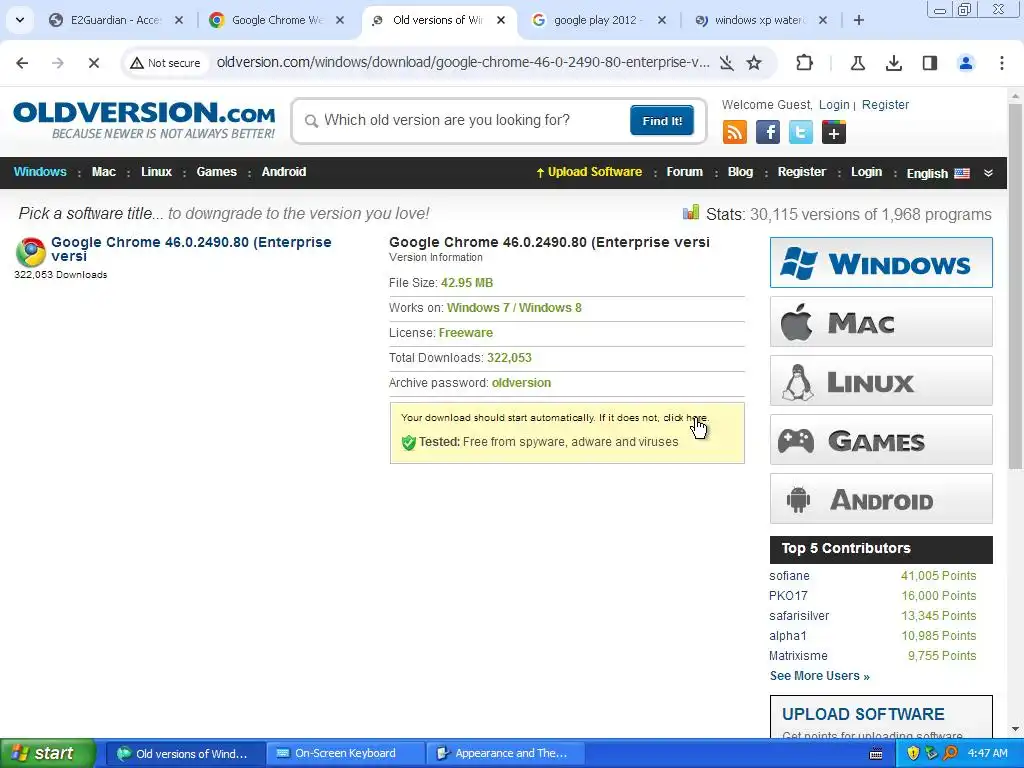The image size is (1024, 768).
Task: Click the Not secure site info badge
Action: pos(166,63)
